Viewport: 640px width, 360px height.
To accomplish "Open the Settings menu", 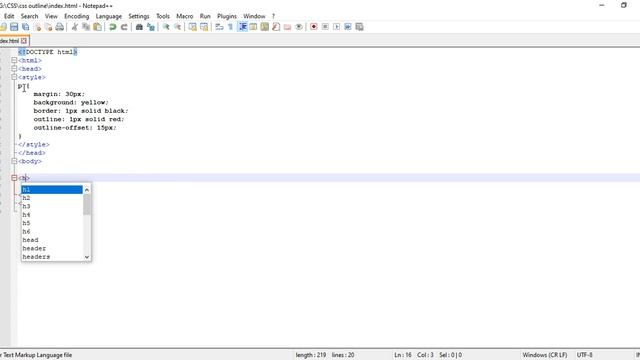I will 139,16.
